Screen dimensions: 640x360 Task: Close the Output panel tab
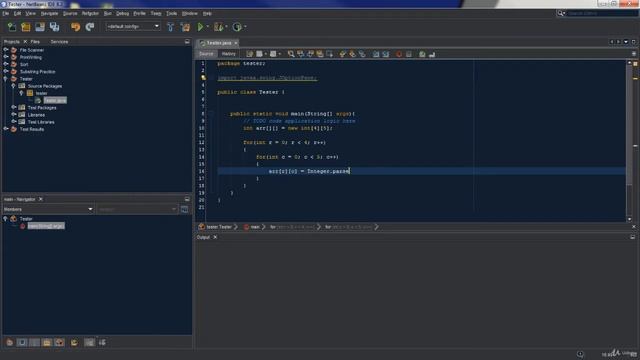point(215,237)
